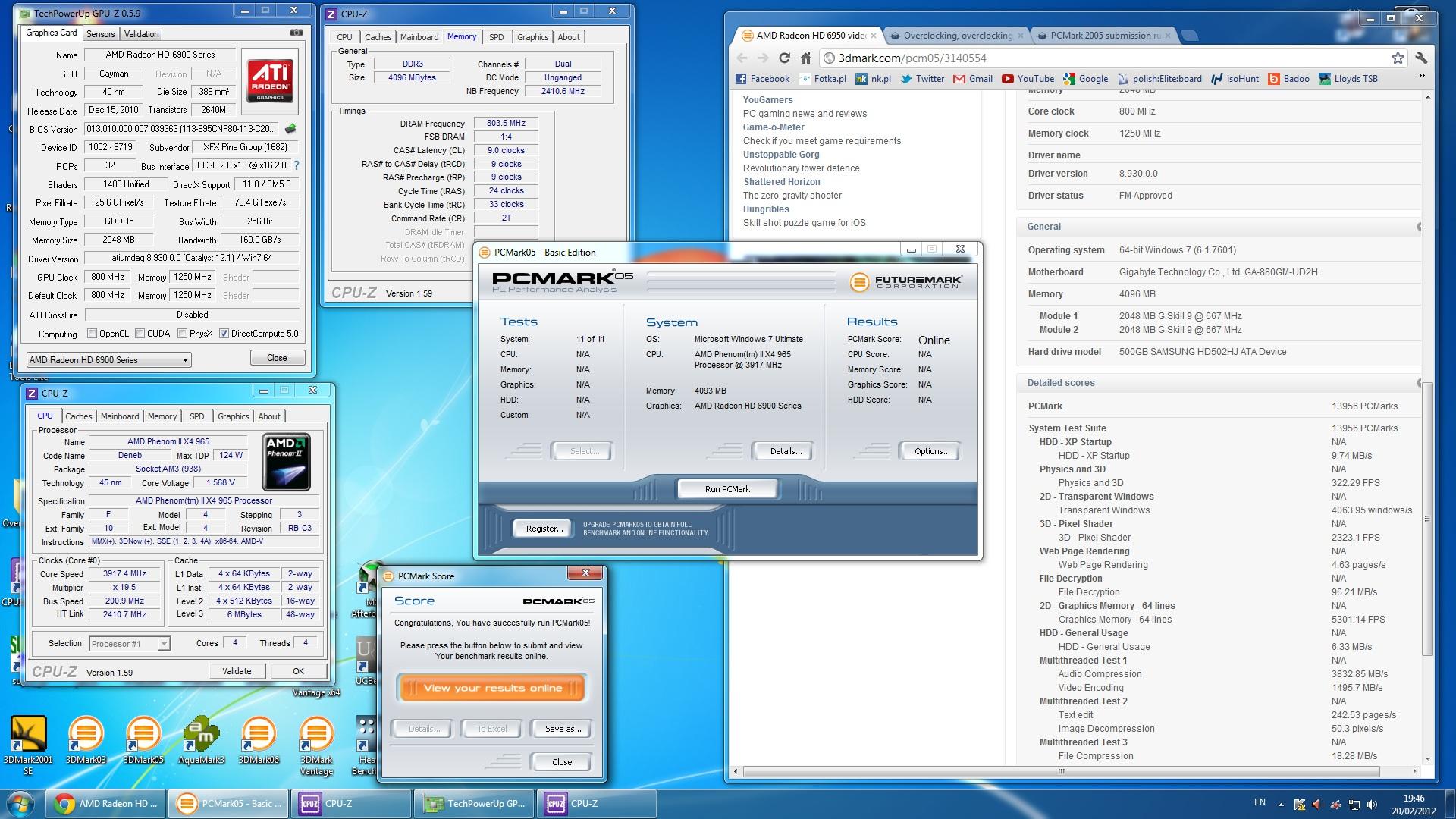1456x819 pixels.
Task: Open the YouTube bookmark
Action: (x=1028, y=78)
